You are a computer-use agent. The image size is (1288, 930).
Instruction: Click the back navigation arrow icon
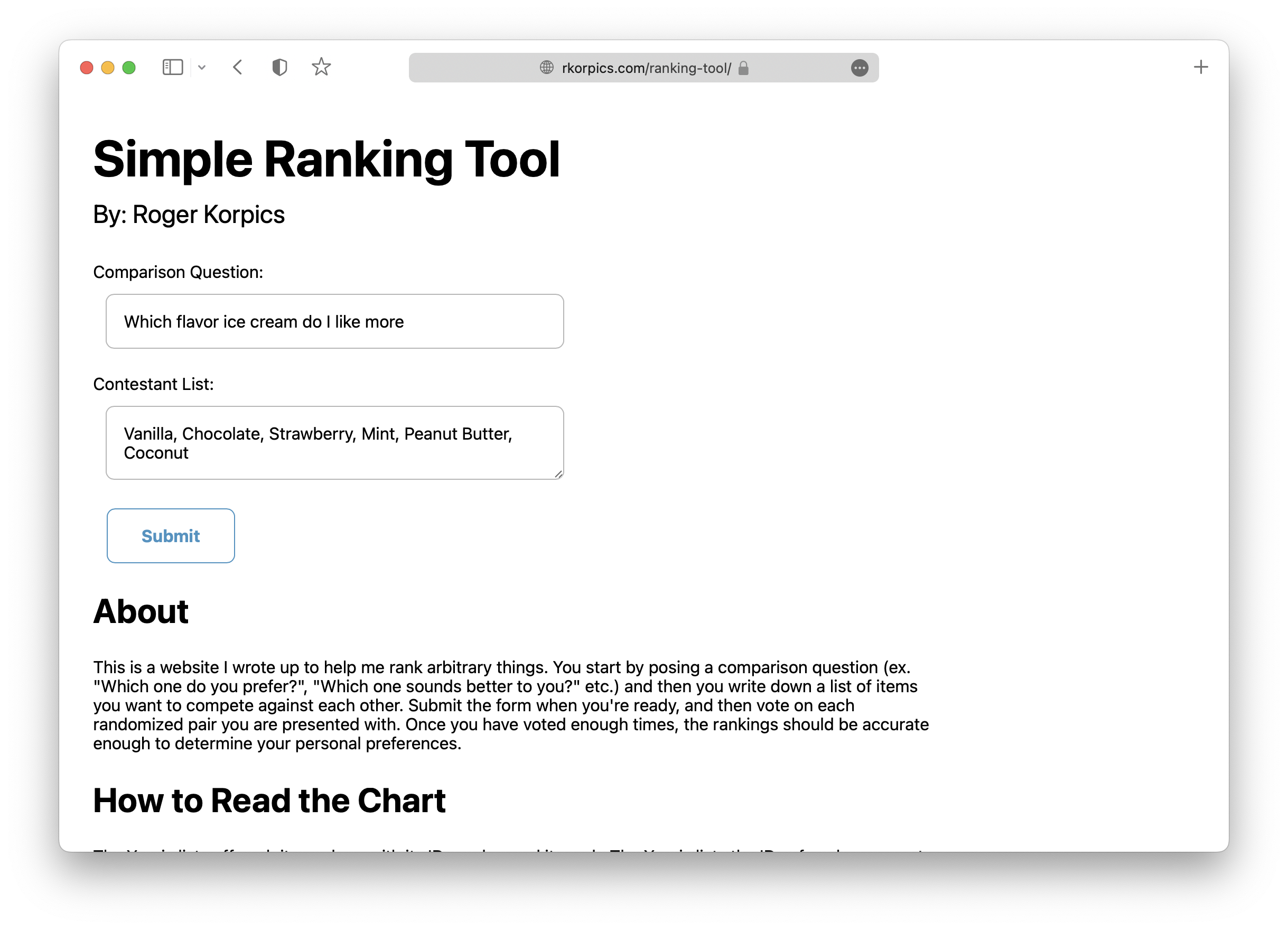(237, 68)
